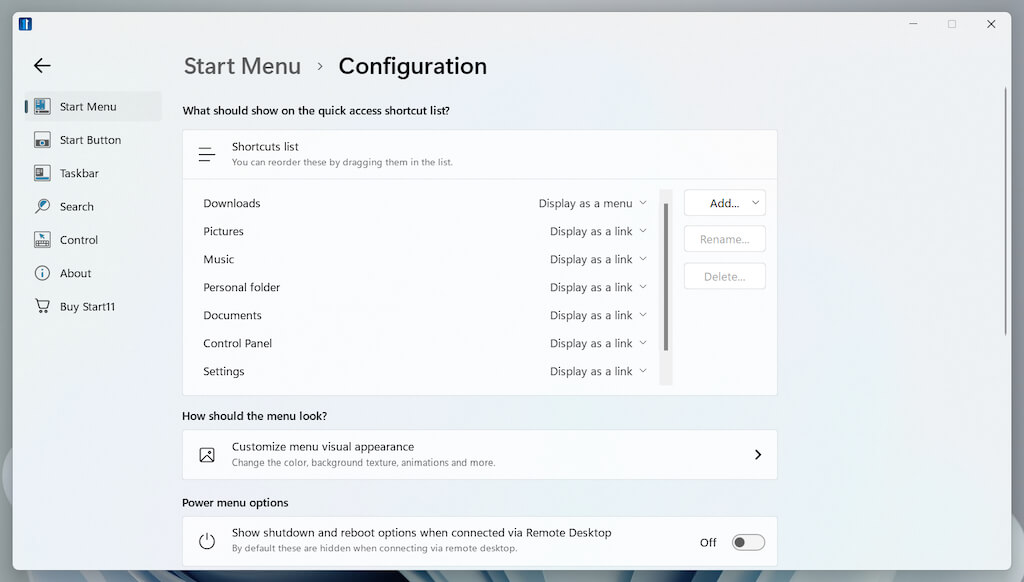Go to Start Menu breadcrumb

[242, 66]
